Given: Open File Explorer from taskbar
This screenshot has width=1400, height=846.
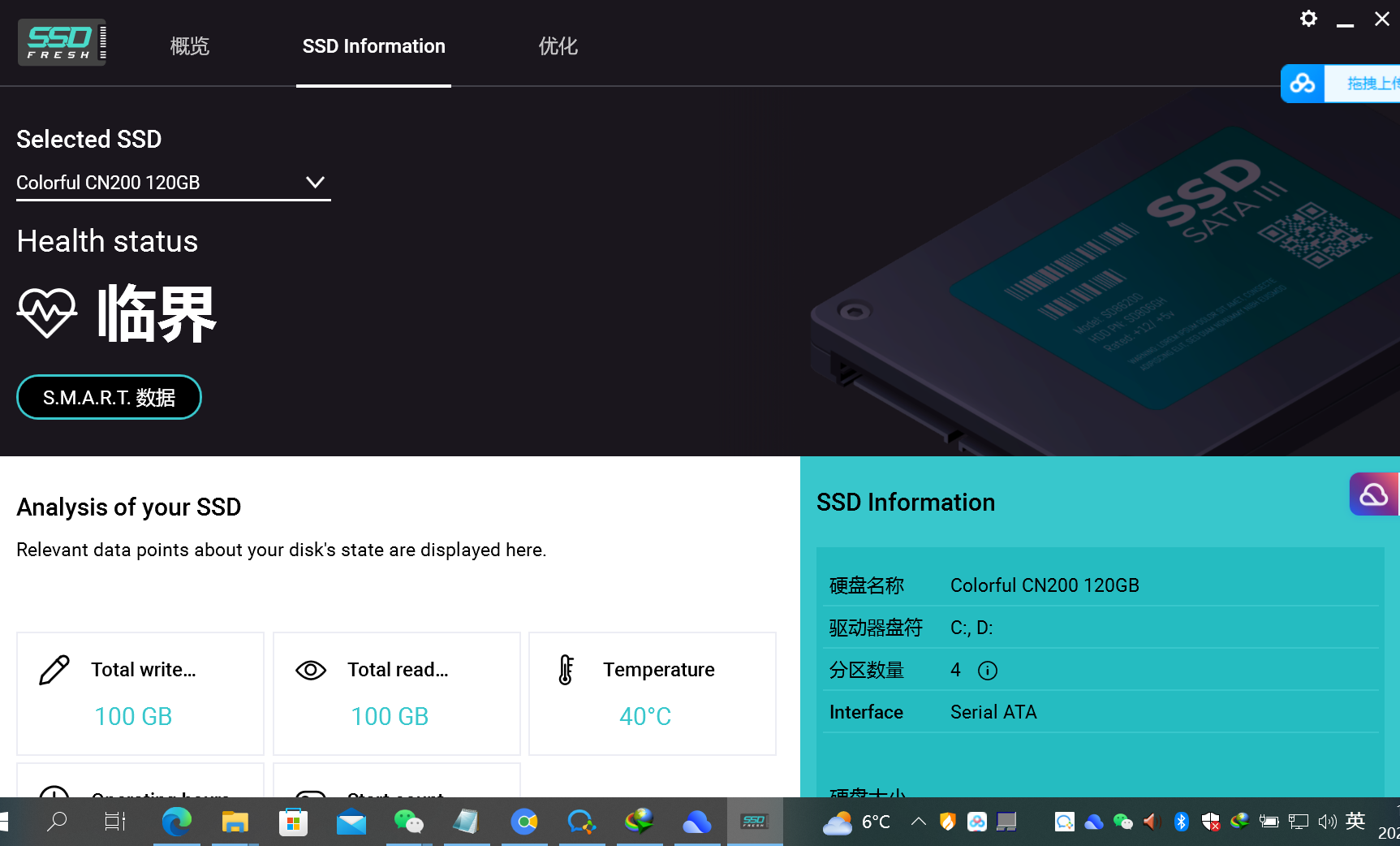Looking at the screenshot, I should pos(235,822).
